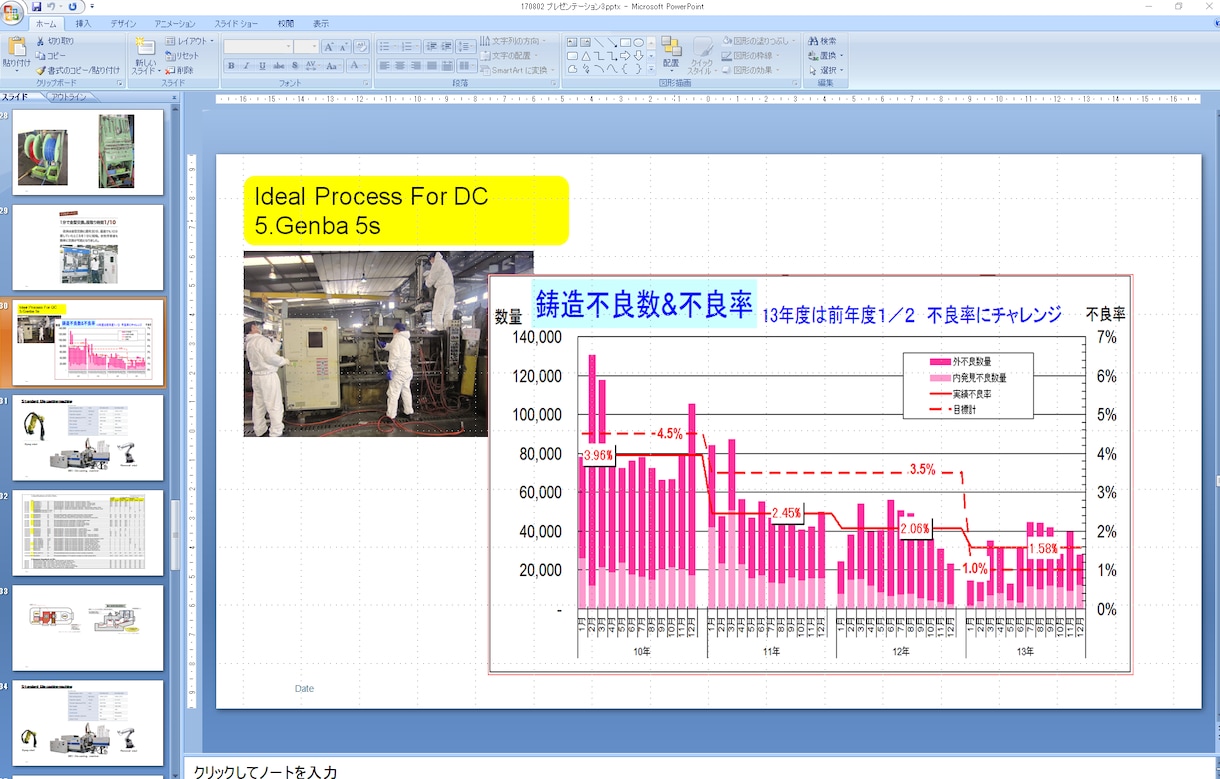Save the presentation from quick access toolbar
This screenshot has height=779, width=1220.
point(37,6)
